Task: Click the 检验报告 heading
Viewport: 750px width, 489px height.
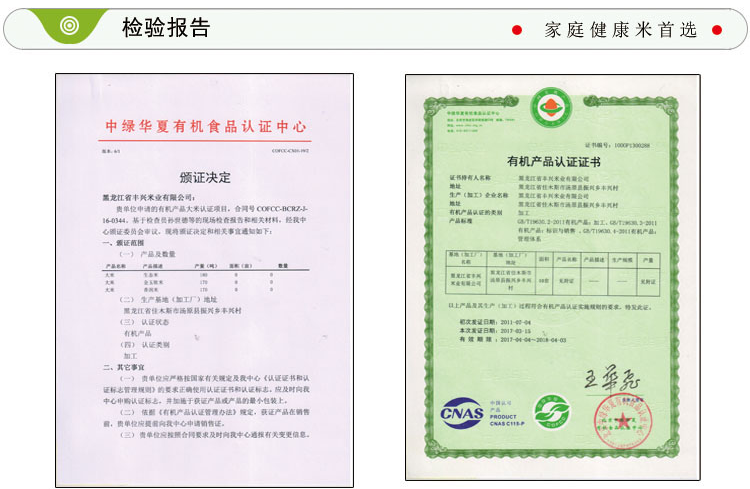Action: [x=166, y=28]
